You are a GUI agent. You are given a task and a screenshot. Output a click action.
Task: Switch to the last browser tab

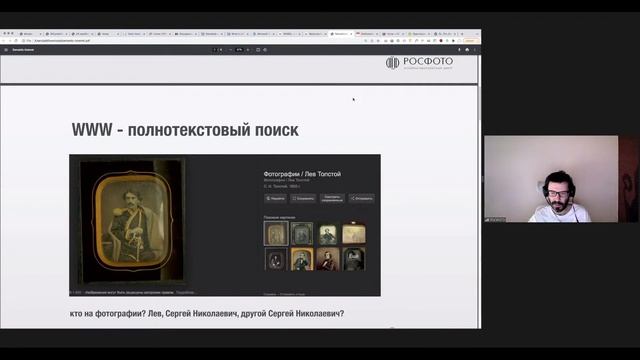[x=446, y=34]
